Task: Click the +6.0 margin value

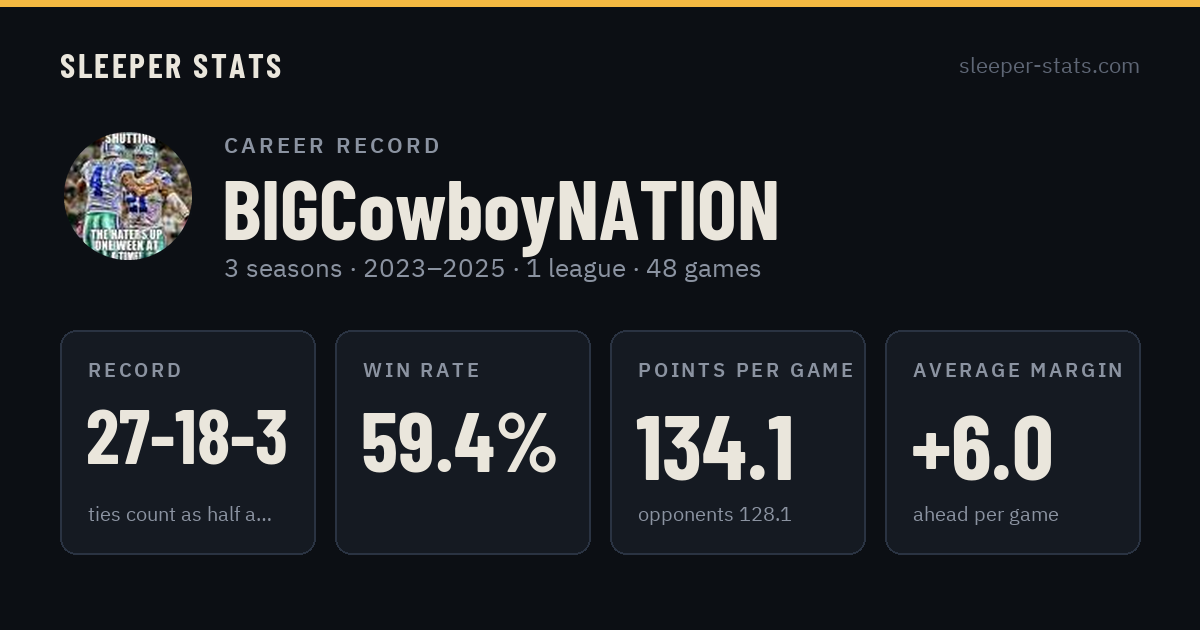Action: 982,448
